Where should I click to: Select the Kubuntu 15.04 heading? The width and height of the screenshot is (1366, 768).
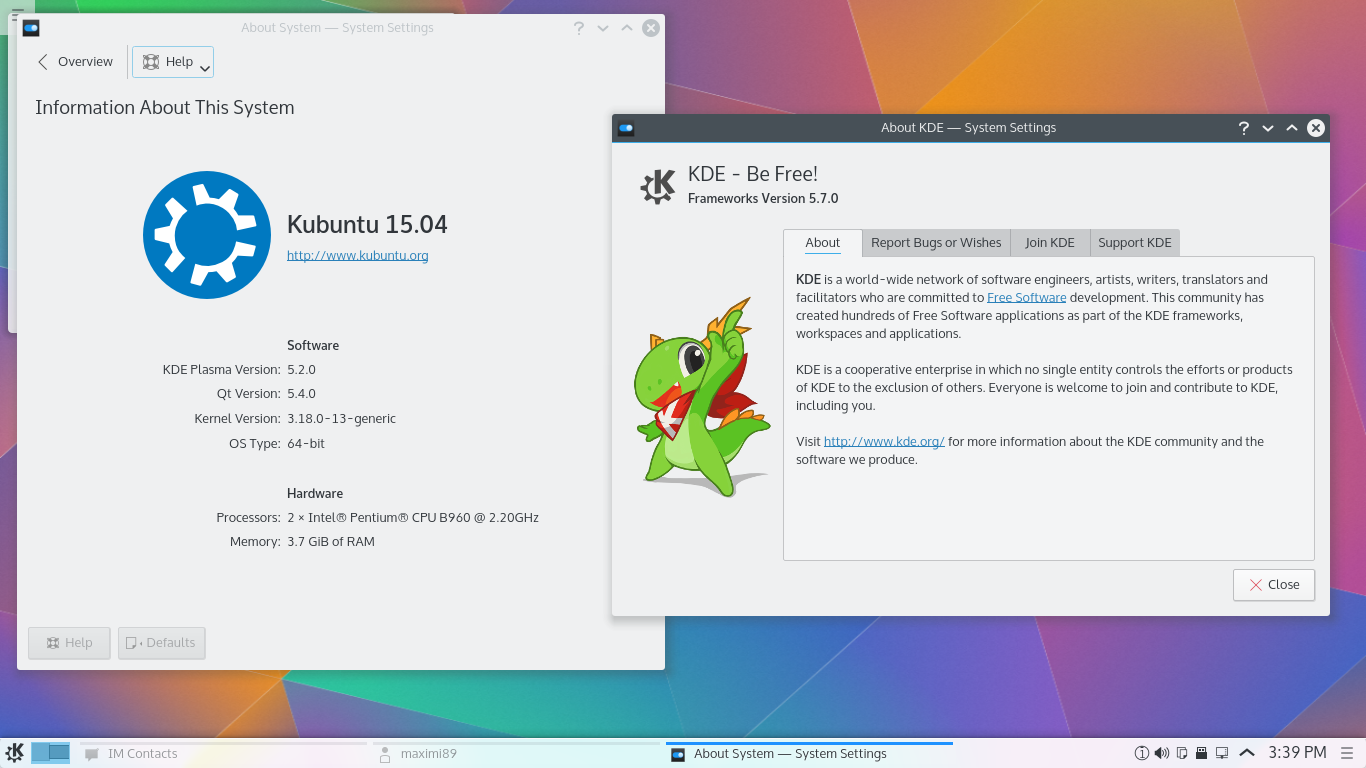tap(367, 224)
